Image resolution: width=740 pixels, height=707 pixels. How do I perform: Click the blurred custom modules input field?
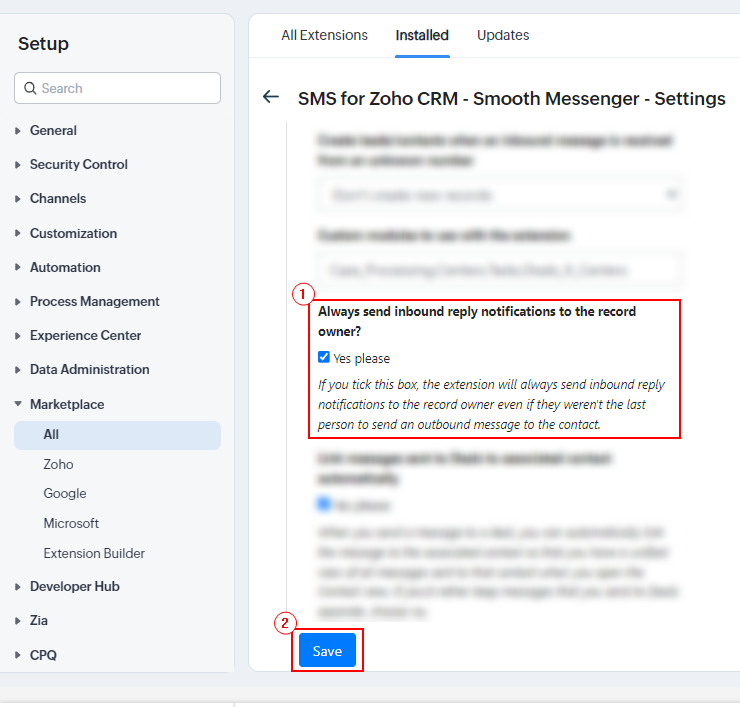[500, 270]
